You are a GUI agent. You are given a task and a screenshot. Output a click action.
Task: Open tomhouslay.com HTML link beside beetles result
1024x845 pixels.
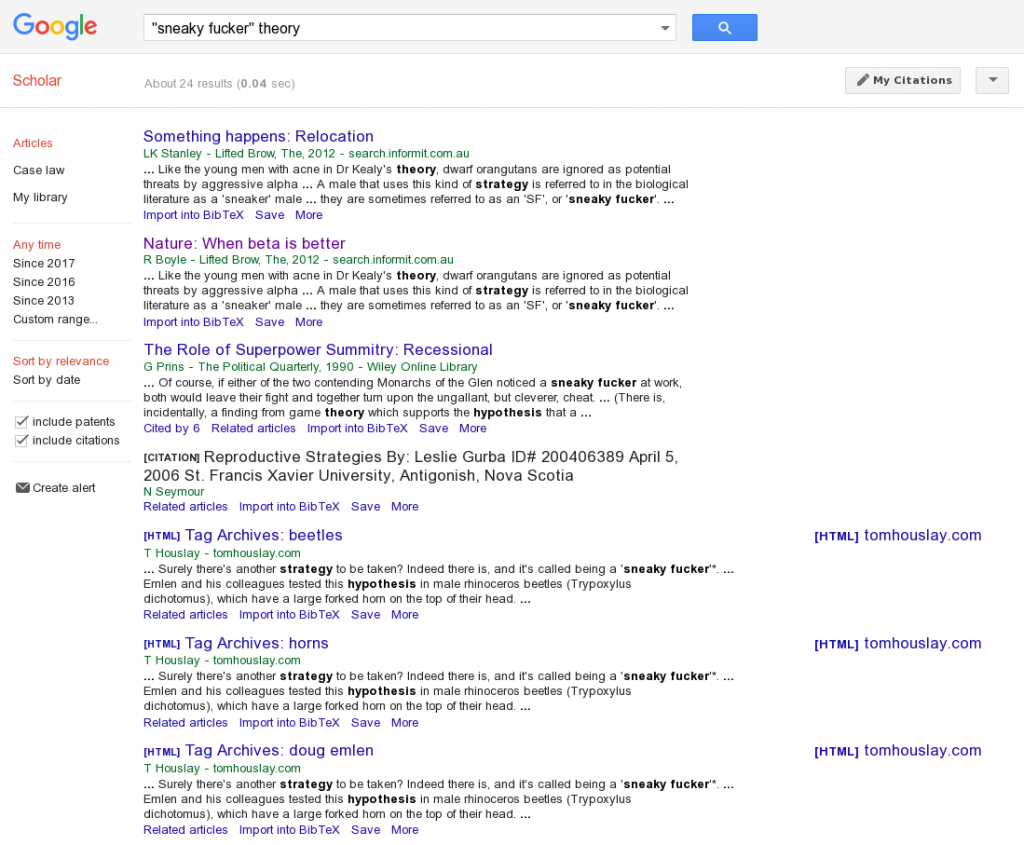coord(898,535)
